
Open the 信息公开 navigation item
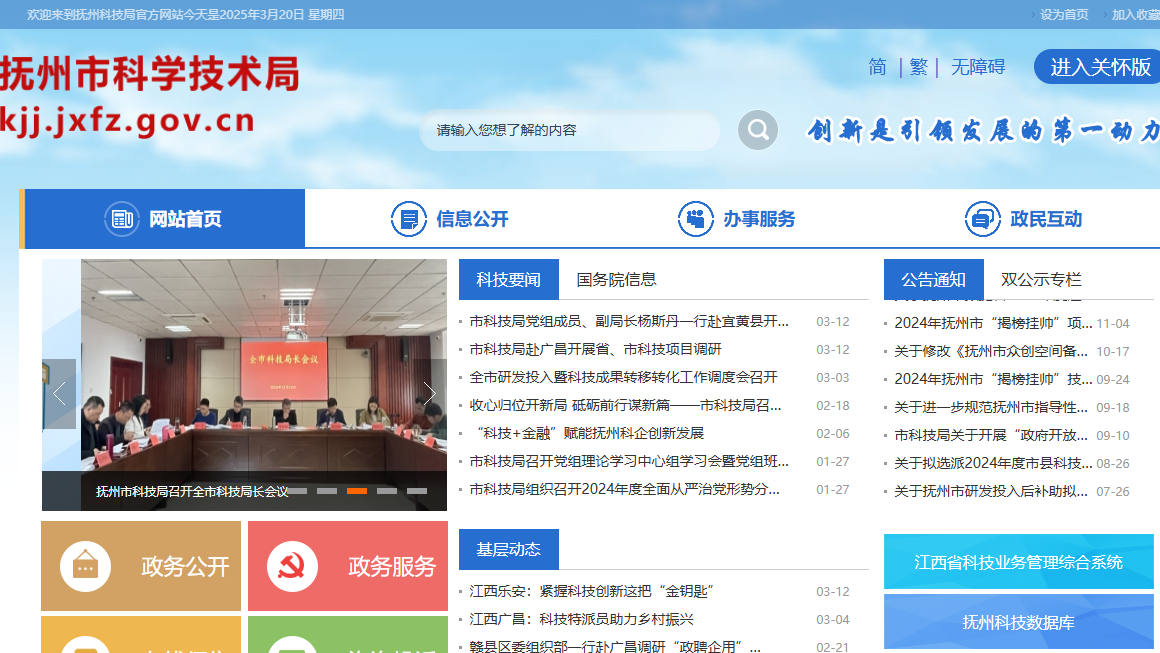pos(449,219)
